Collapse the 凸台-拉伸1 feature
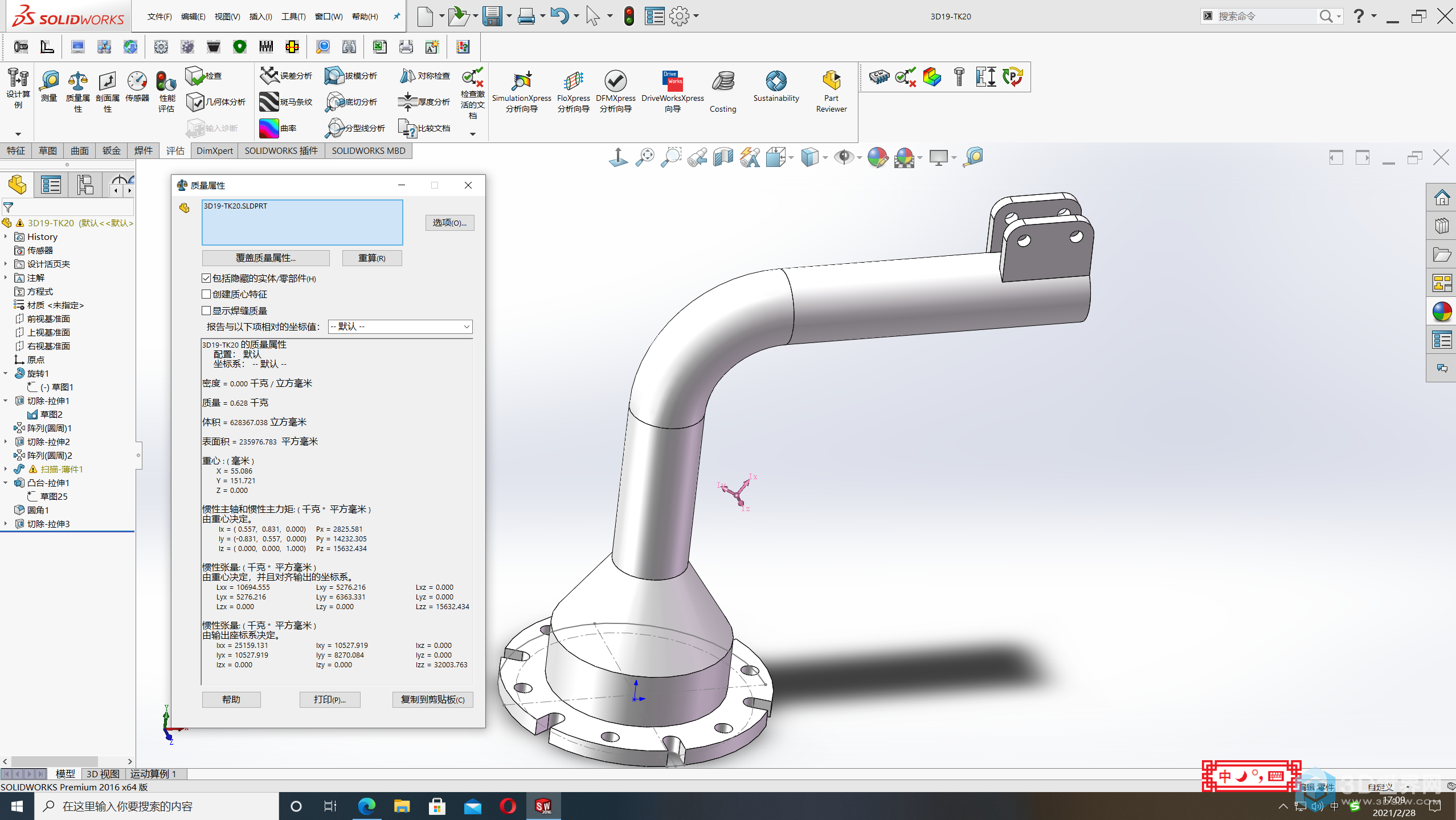Viewport: 1456px width, 820px height. (x=6, y=483)
